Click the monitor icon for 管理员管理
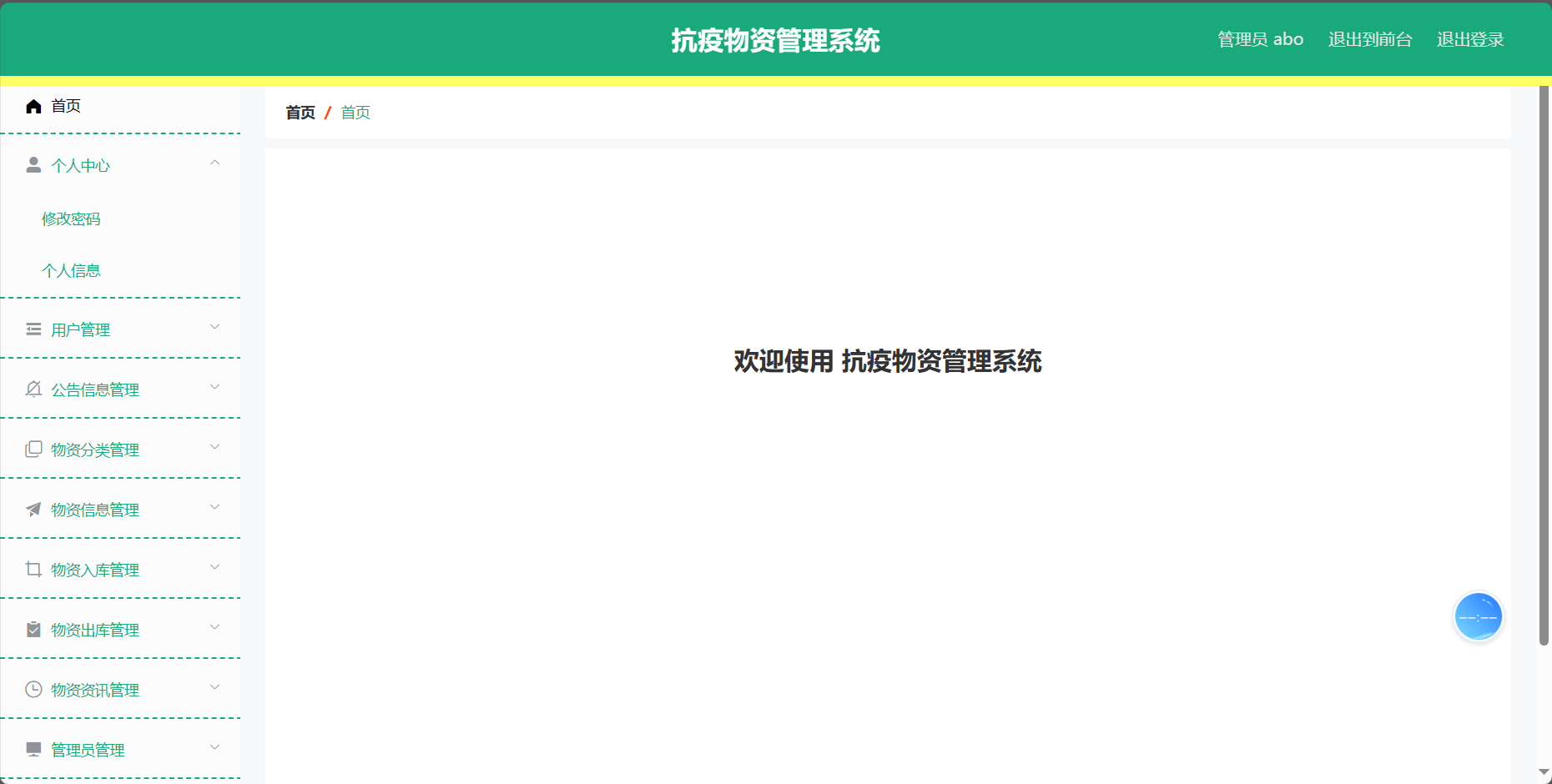The height and width of the screenshot is (784, 1552). pos(33,749)
